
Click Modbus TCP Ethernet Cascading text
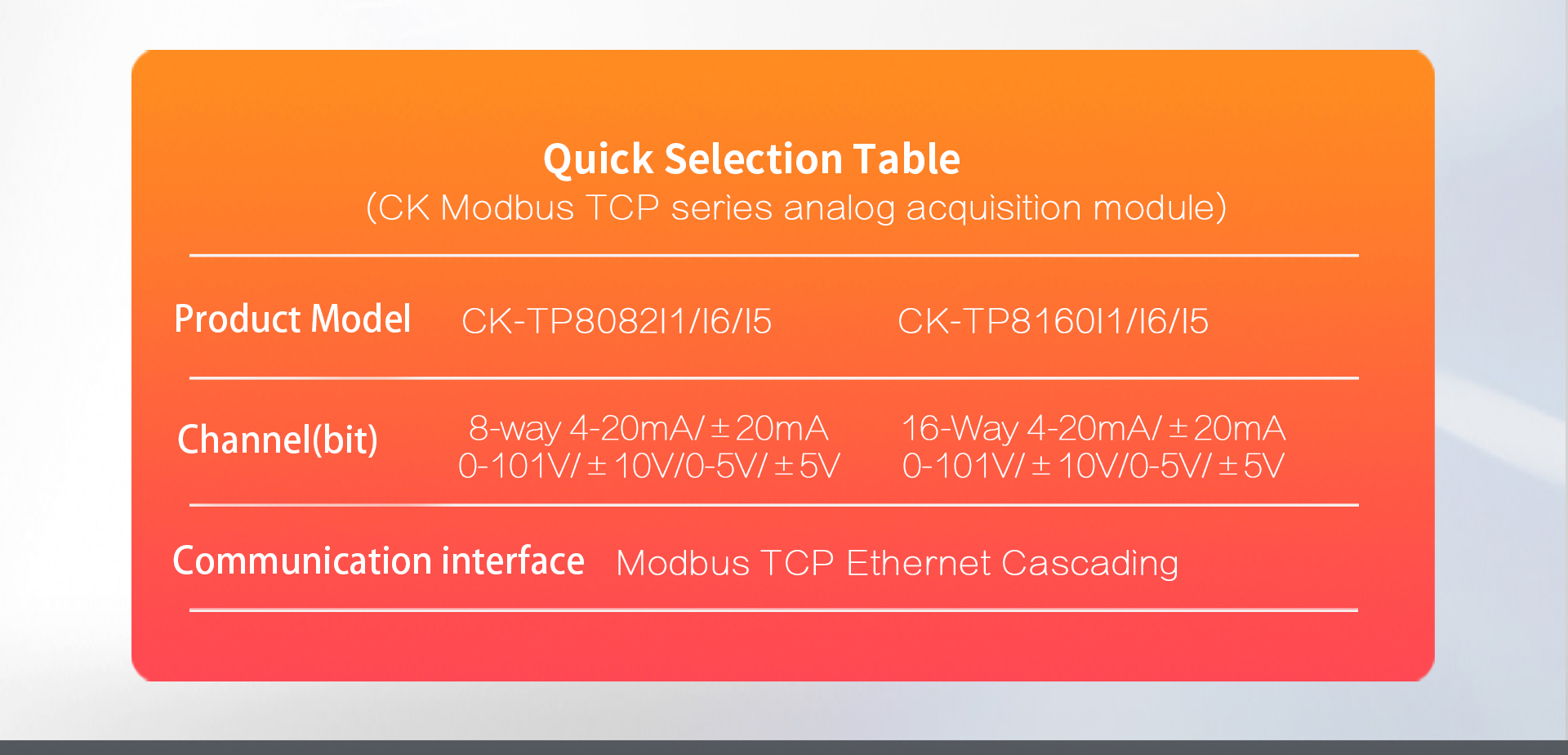(898, 563)
